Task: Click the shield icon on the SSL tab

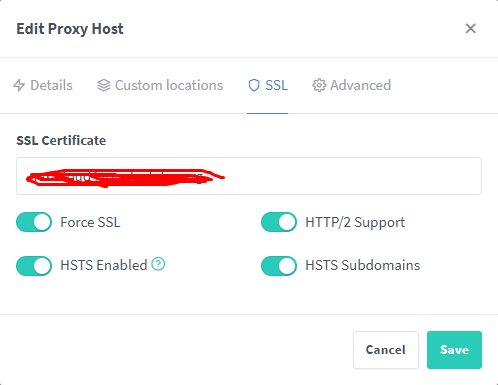Action: pyautogui.click(x=254, y=85)
